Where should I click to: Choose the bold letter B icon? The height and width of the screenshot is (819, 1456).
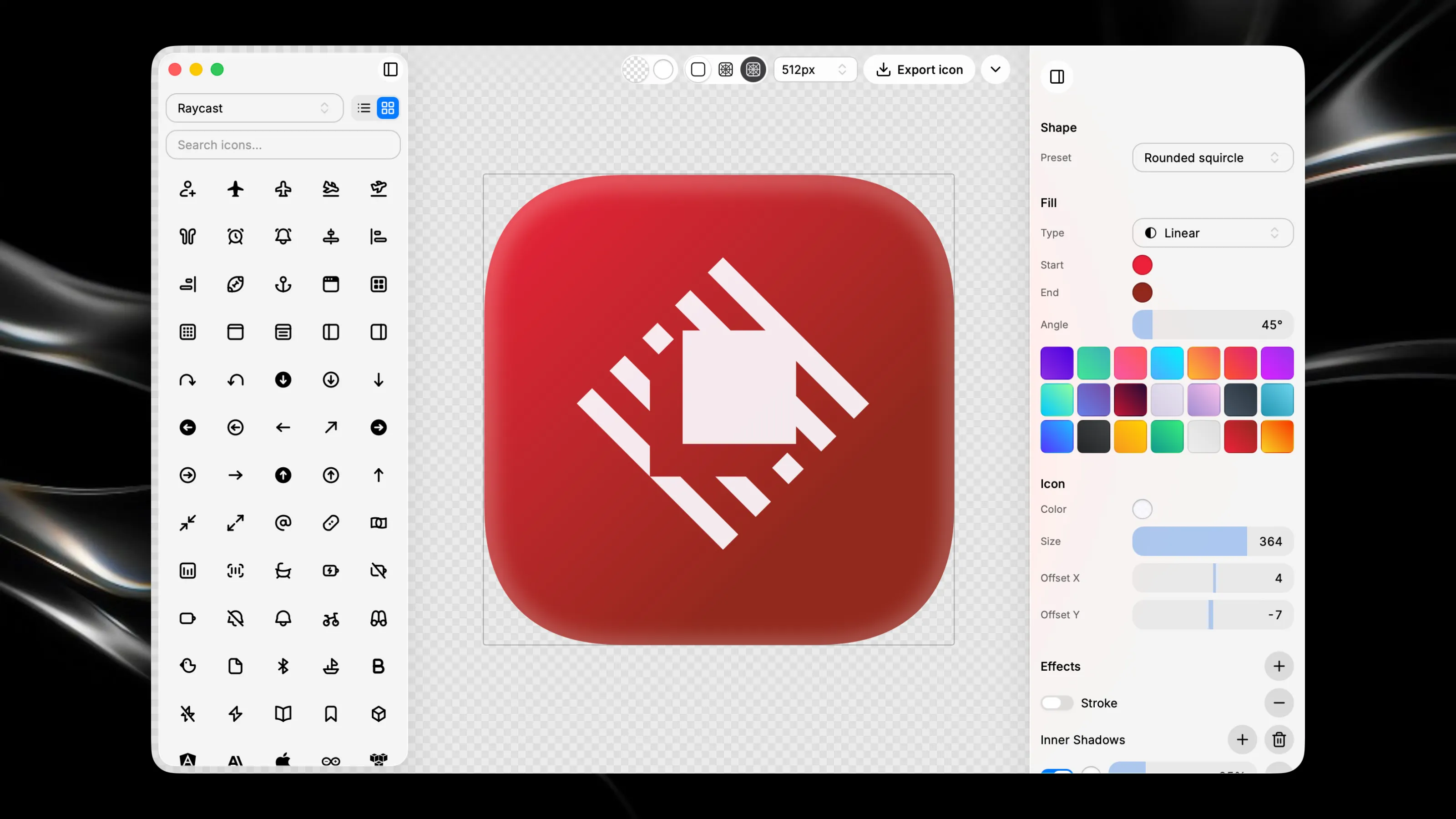point(379,667)
